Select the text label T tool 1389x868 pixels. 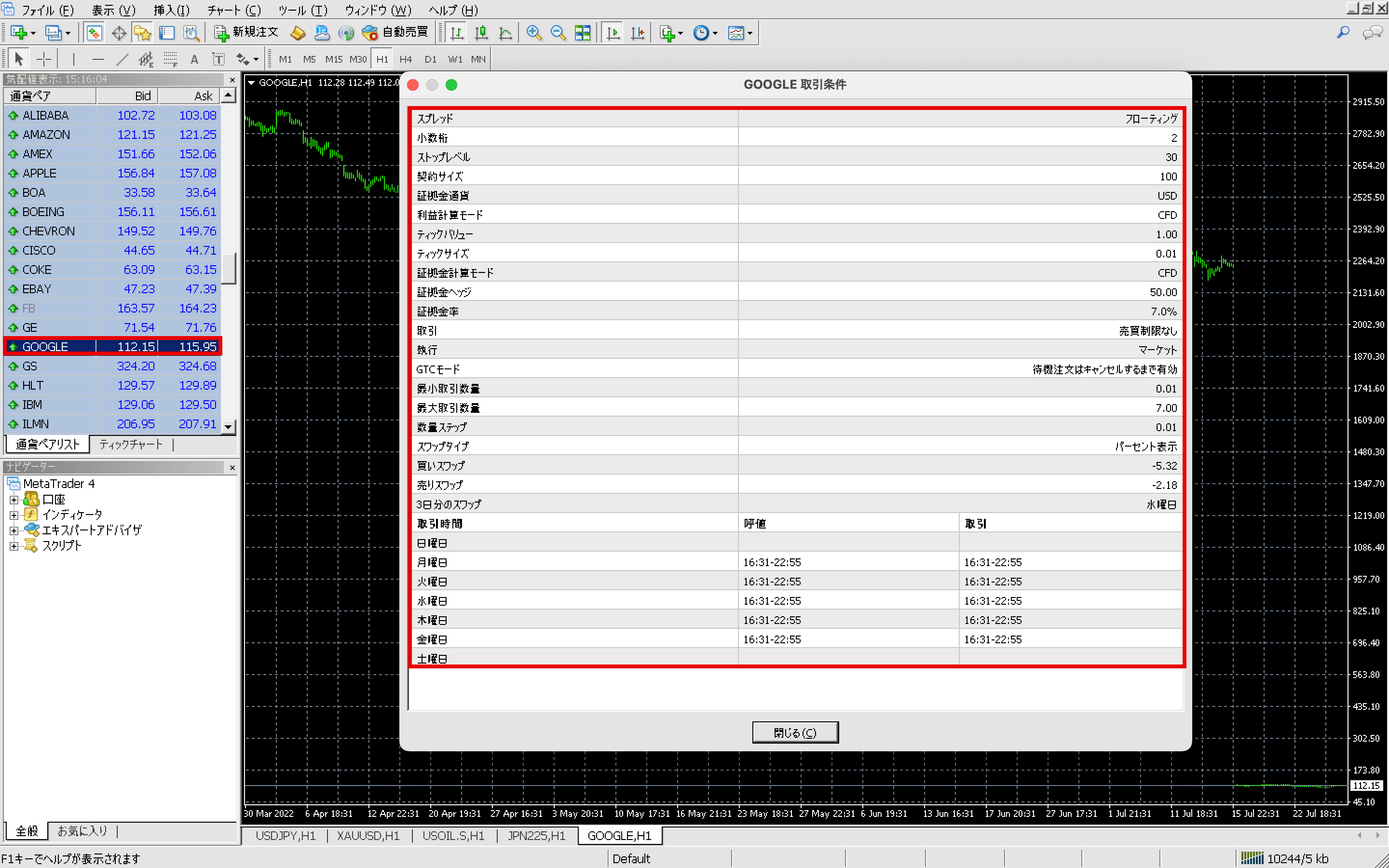pyautogui.click(x=218, y=59)
